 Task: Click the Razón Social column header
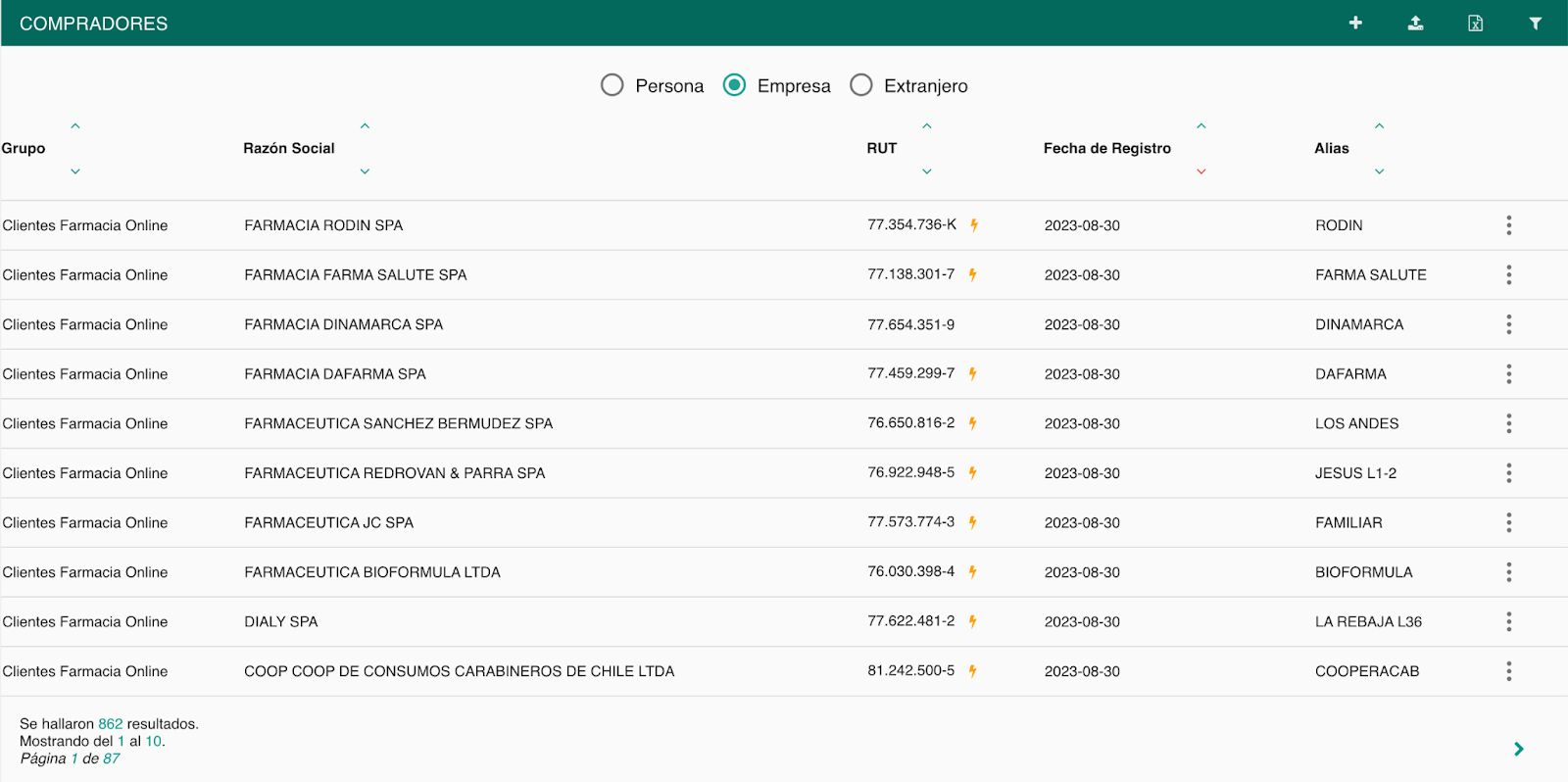click(289, 148)
